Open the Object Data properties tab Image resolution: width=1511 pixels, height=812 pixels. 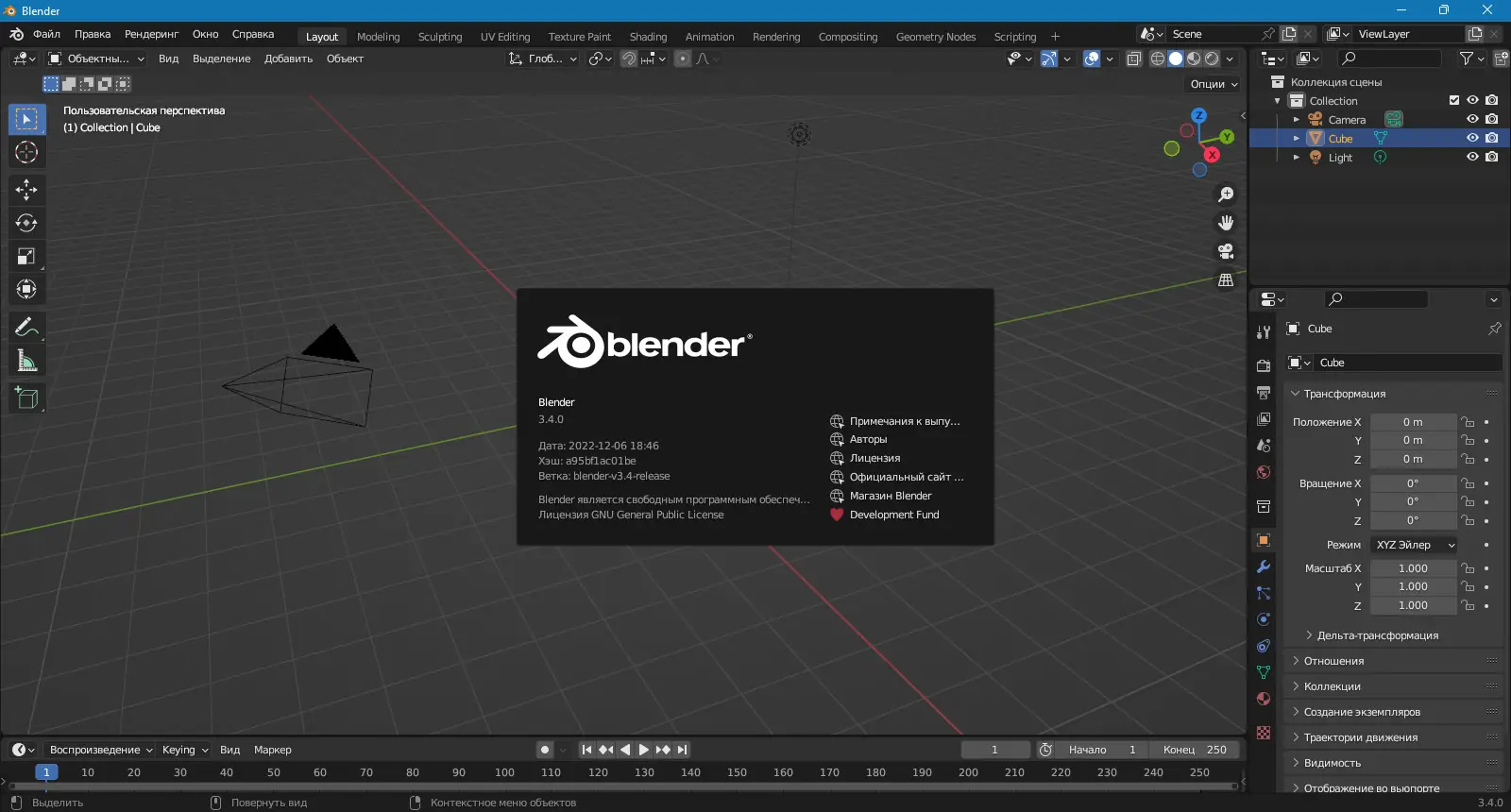(1264, 672)
